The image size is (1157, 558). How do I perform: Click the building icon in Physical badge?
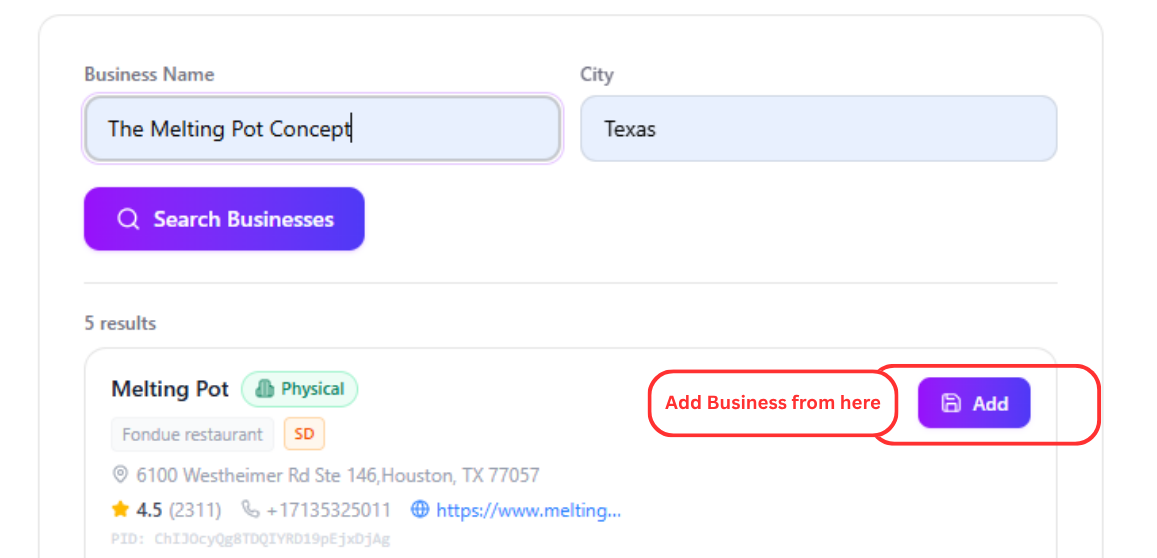pyautogui.click(x=264, y=389)
